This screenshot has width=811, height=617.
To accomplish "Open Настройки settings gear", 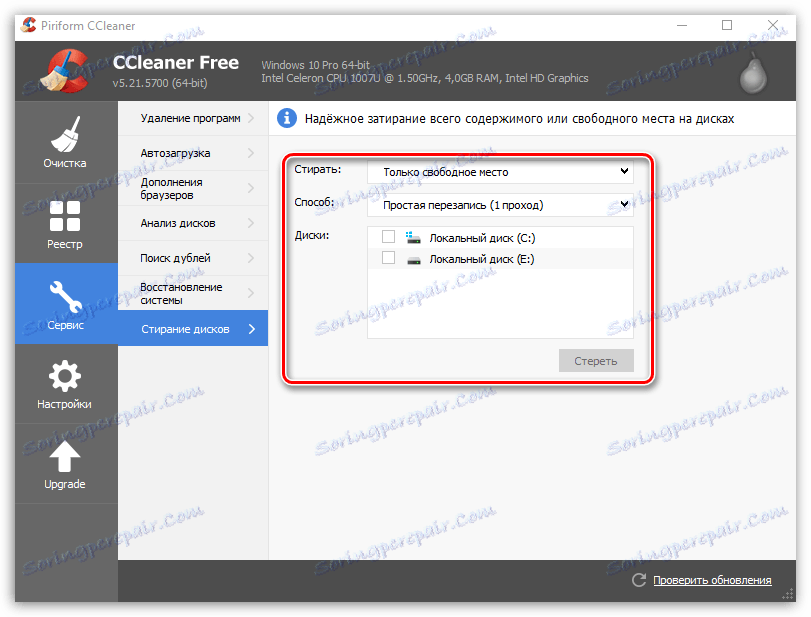I will click(x=65, y=384).
